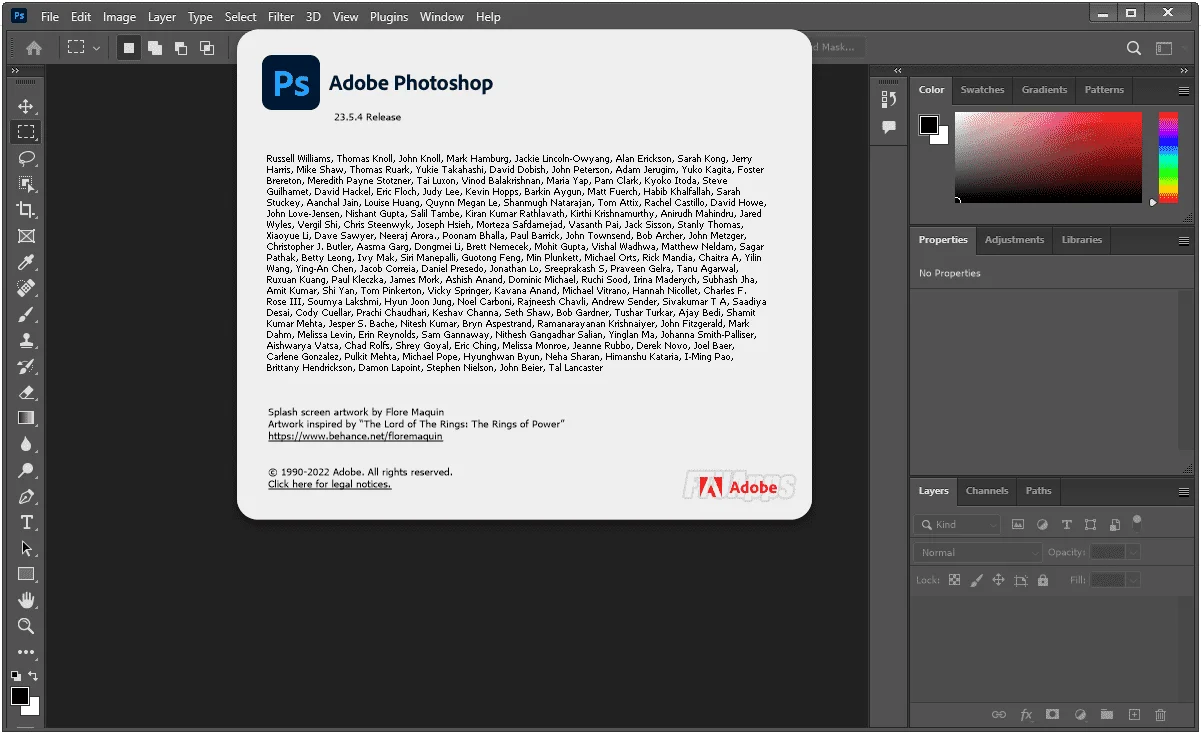Swap foreground and background colors
Screen dimensions: 1201x733
tap(33, 677)
